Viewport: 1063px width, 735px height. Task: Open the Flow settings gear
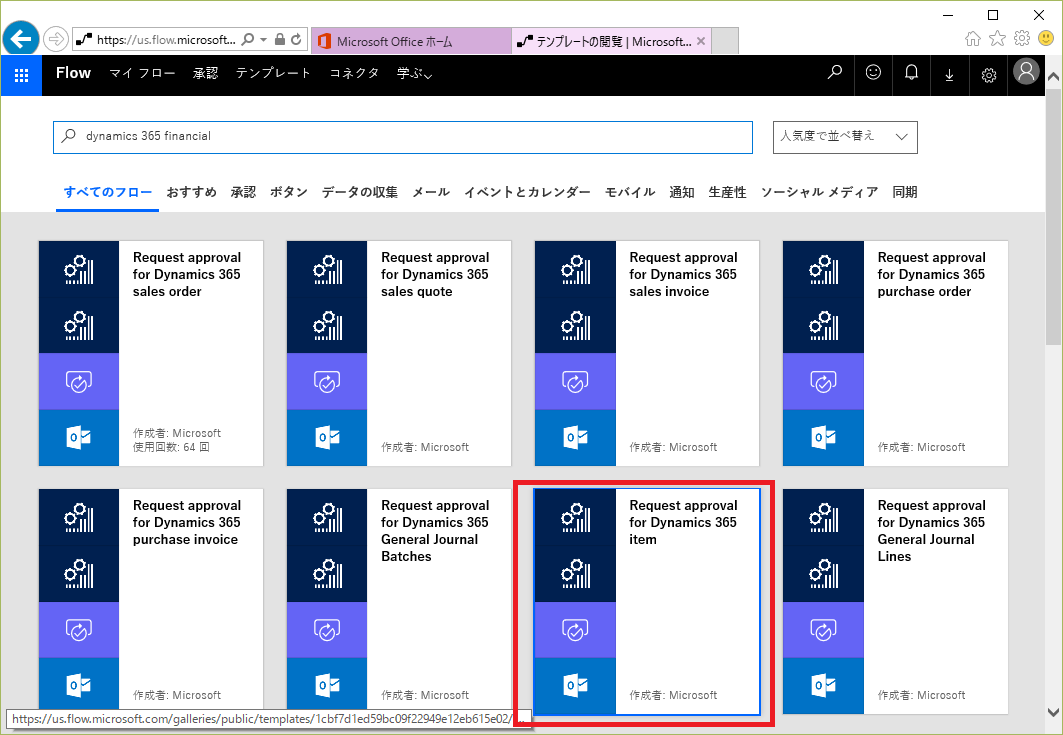[988, 75]
